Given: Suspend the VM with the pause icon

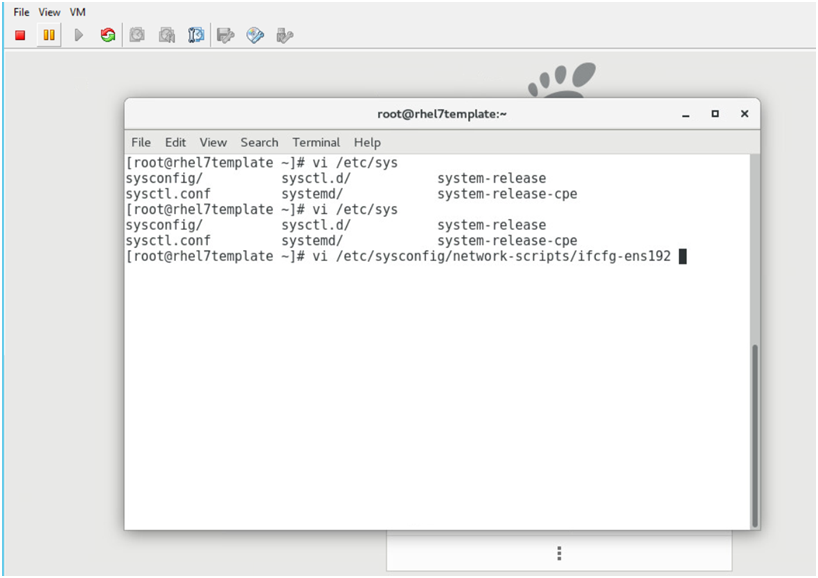Looking at the screenshot, I should (x=49, y=35).
